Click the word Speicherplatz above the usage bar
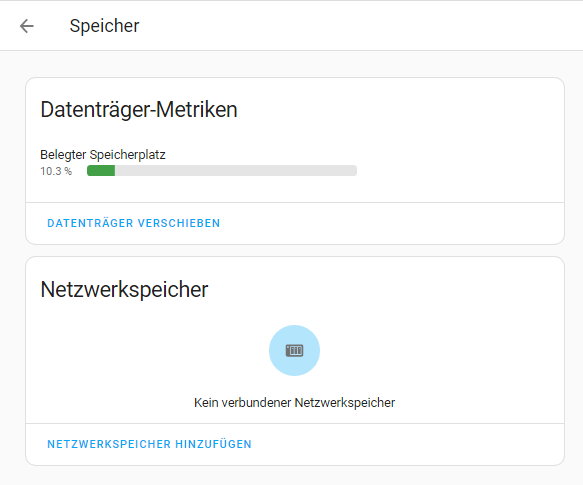 [x=128, y=155]
